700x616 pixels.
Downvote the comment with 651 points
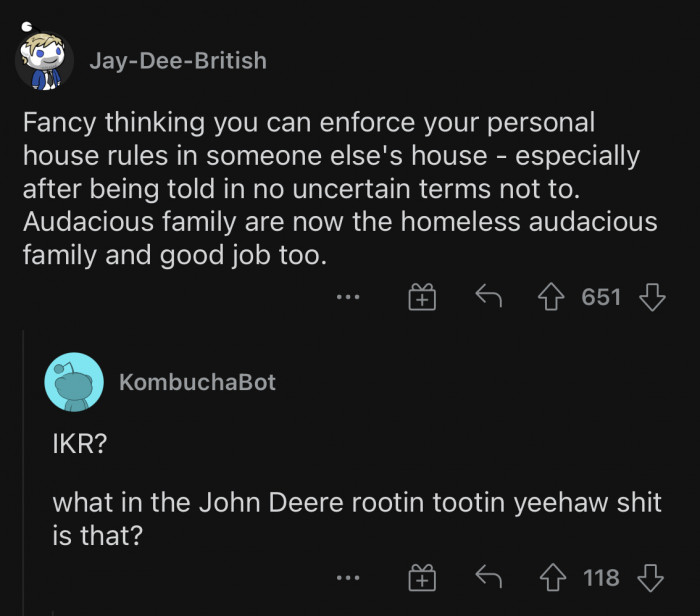coord(652,297)
